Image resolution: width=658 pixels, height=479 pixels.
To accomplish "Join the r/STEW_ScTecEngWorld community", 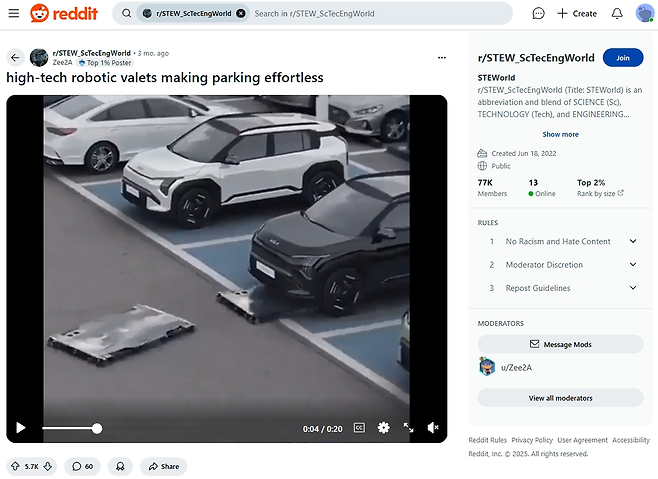I will (x=622, y=58).
